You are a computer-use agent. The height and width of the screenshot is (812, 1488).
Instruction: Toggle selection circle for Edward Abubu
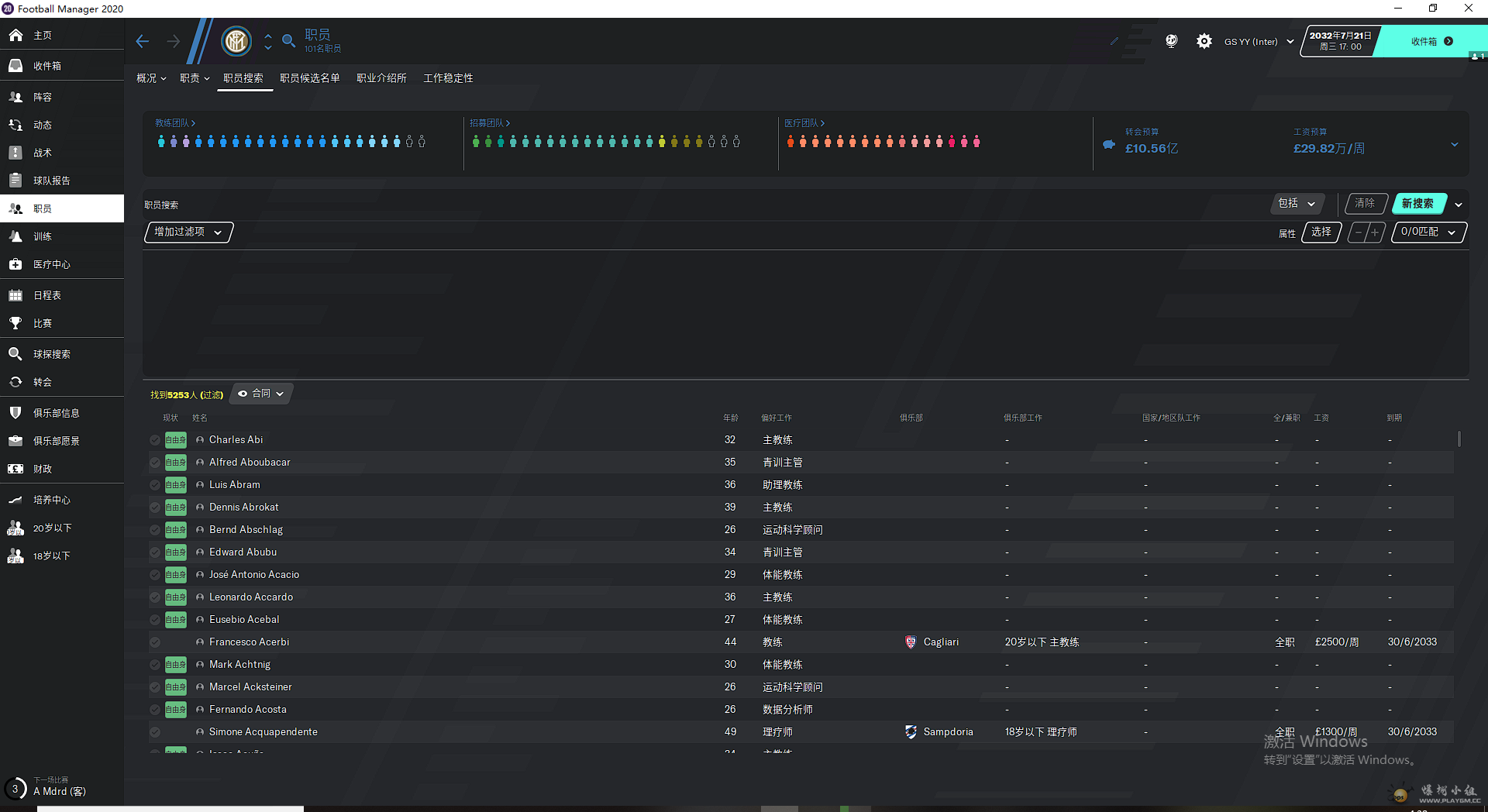pos(155,552)
